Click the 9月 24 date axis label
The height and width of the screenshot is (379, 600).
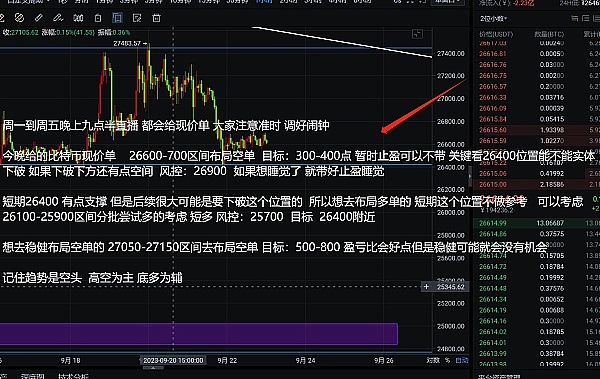pos(305,361)
